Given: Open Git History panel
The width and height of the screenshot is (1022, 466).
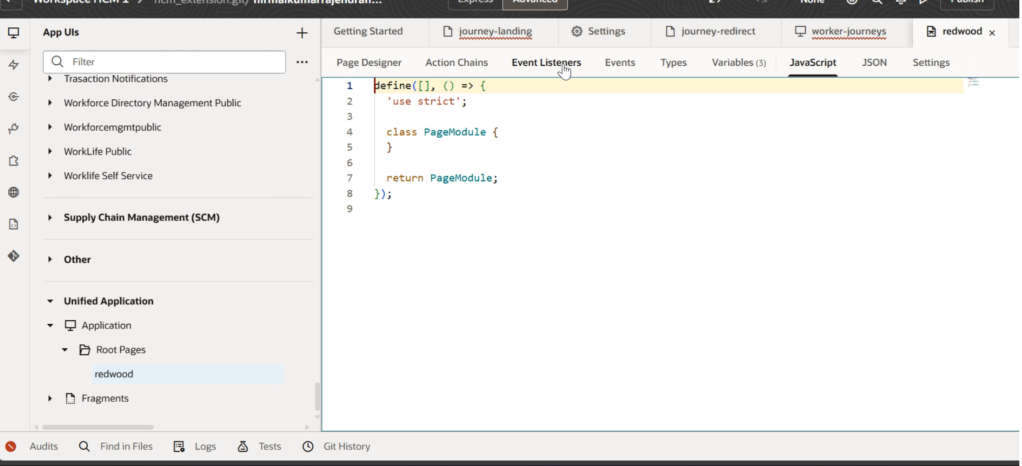Looking at the screenshot, I should pos(346,446).
